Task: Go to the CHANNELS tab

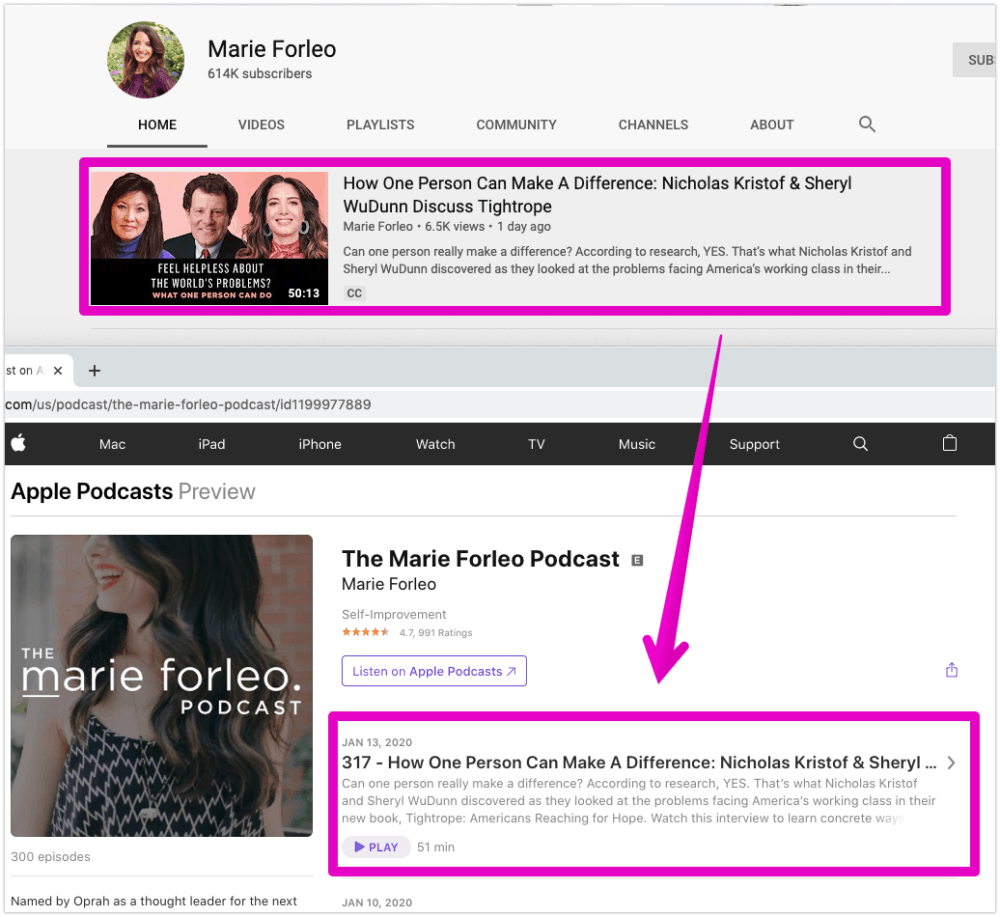Action: click(653, 124)
